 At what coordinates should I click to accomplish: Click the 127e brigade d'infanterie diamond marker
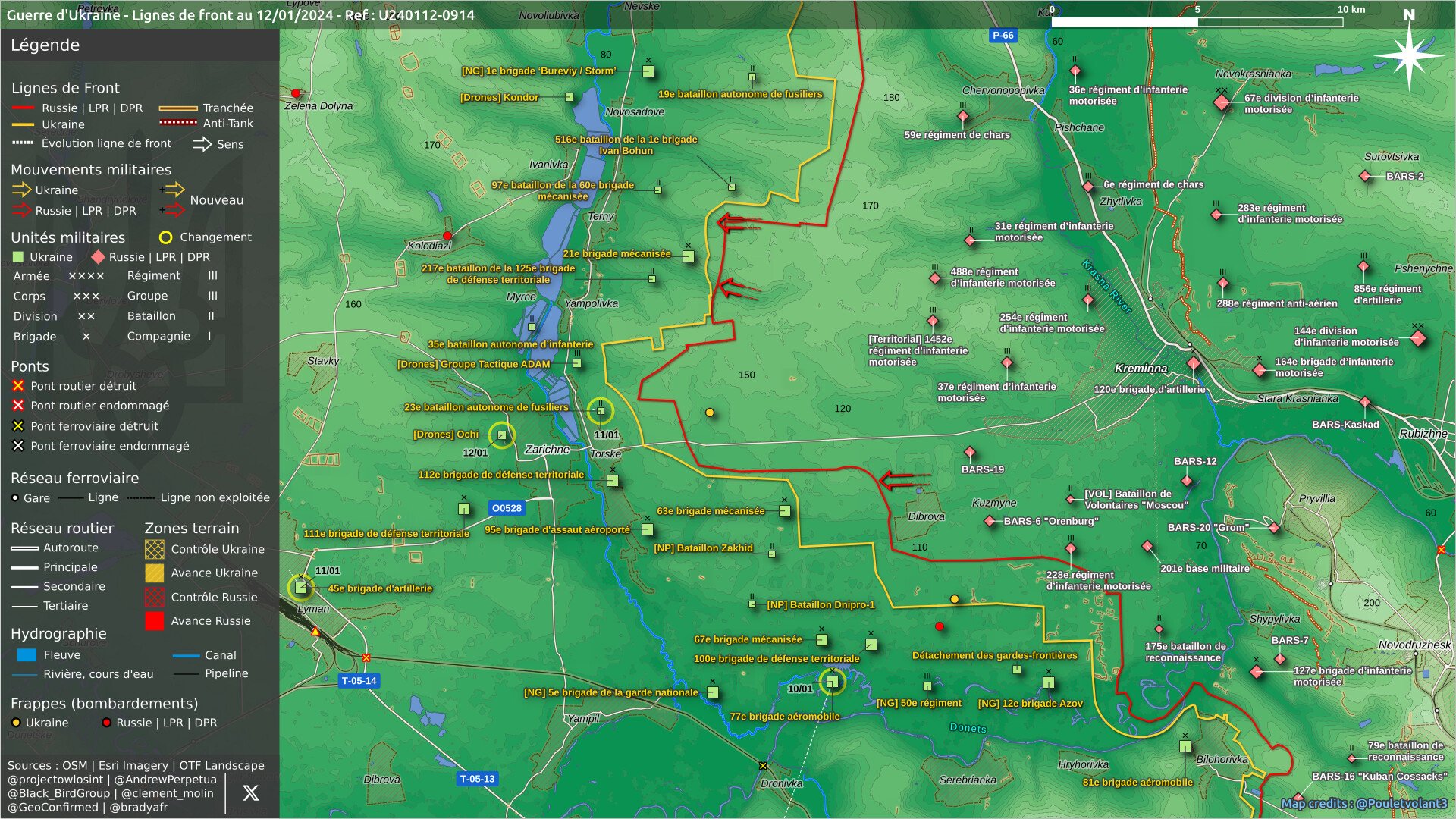[1257, 672]
